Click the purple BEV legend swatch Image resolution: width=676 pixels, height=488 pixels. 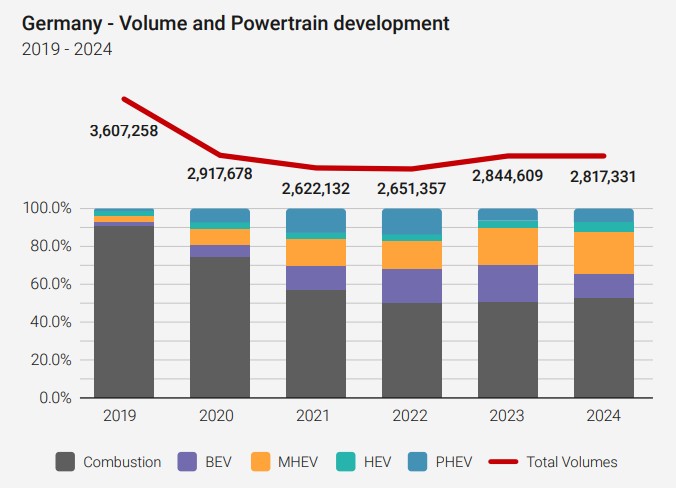pos(187,462)
